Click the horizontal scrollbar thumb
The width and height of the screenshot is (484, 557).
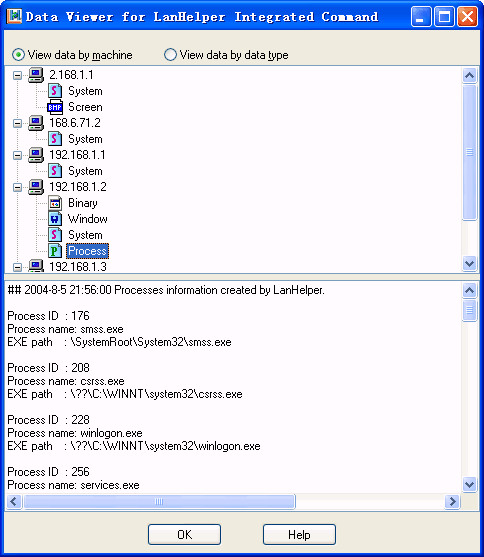point(159,502)
